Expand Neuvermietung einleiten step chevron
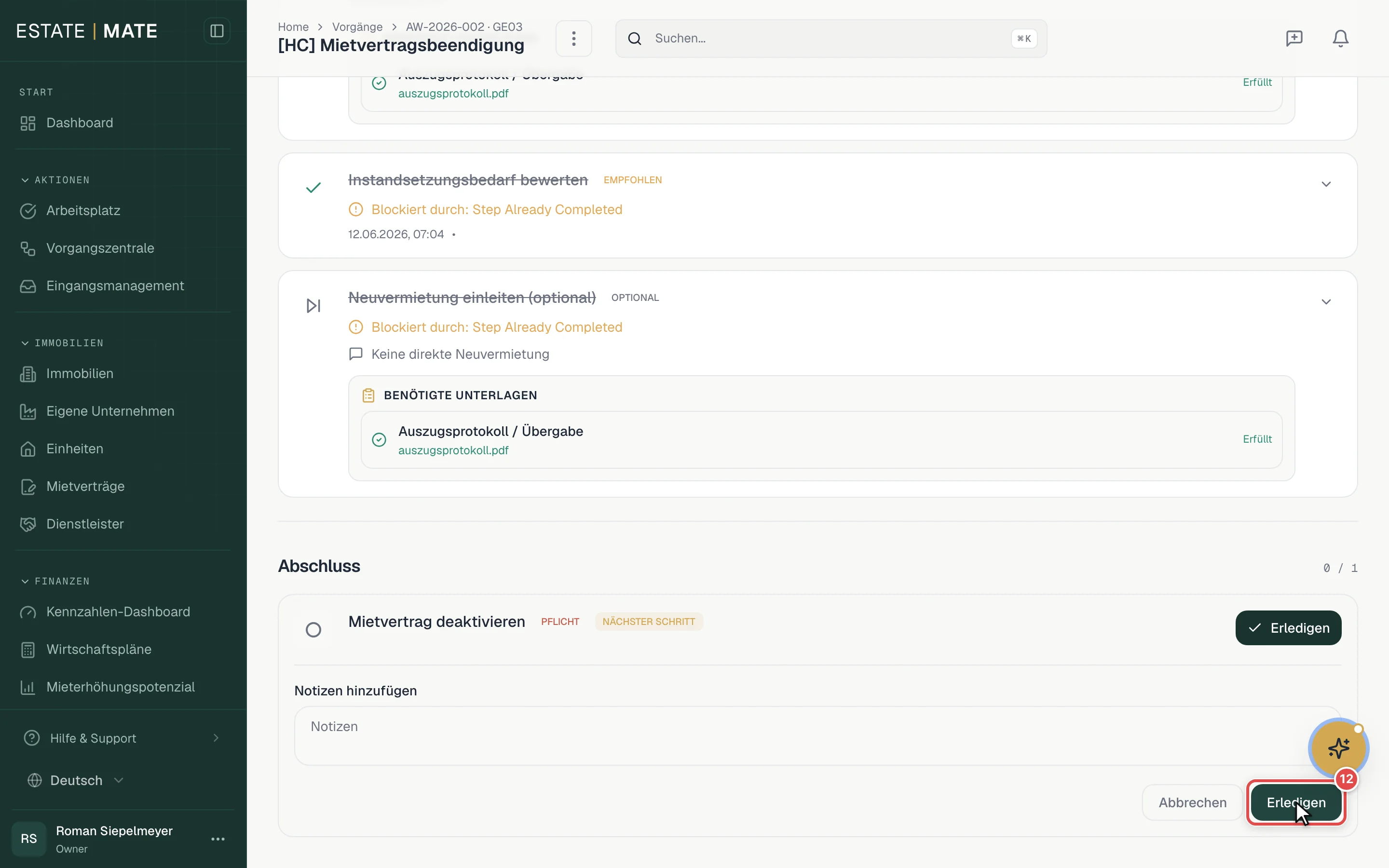This screenshot has width=1389, height=868. coord(1326,302)
